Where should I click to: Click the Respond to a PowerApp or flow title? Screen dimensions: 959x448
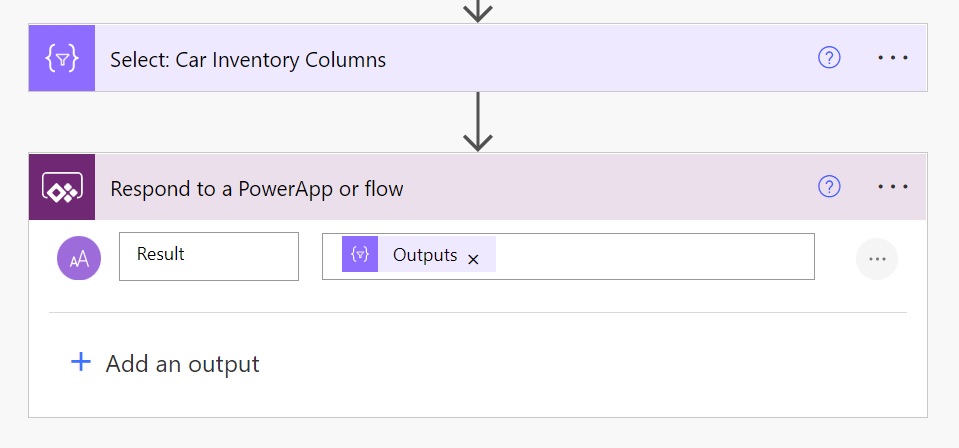click(257, 189)
